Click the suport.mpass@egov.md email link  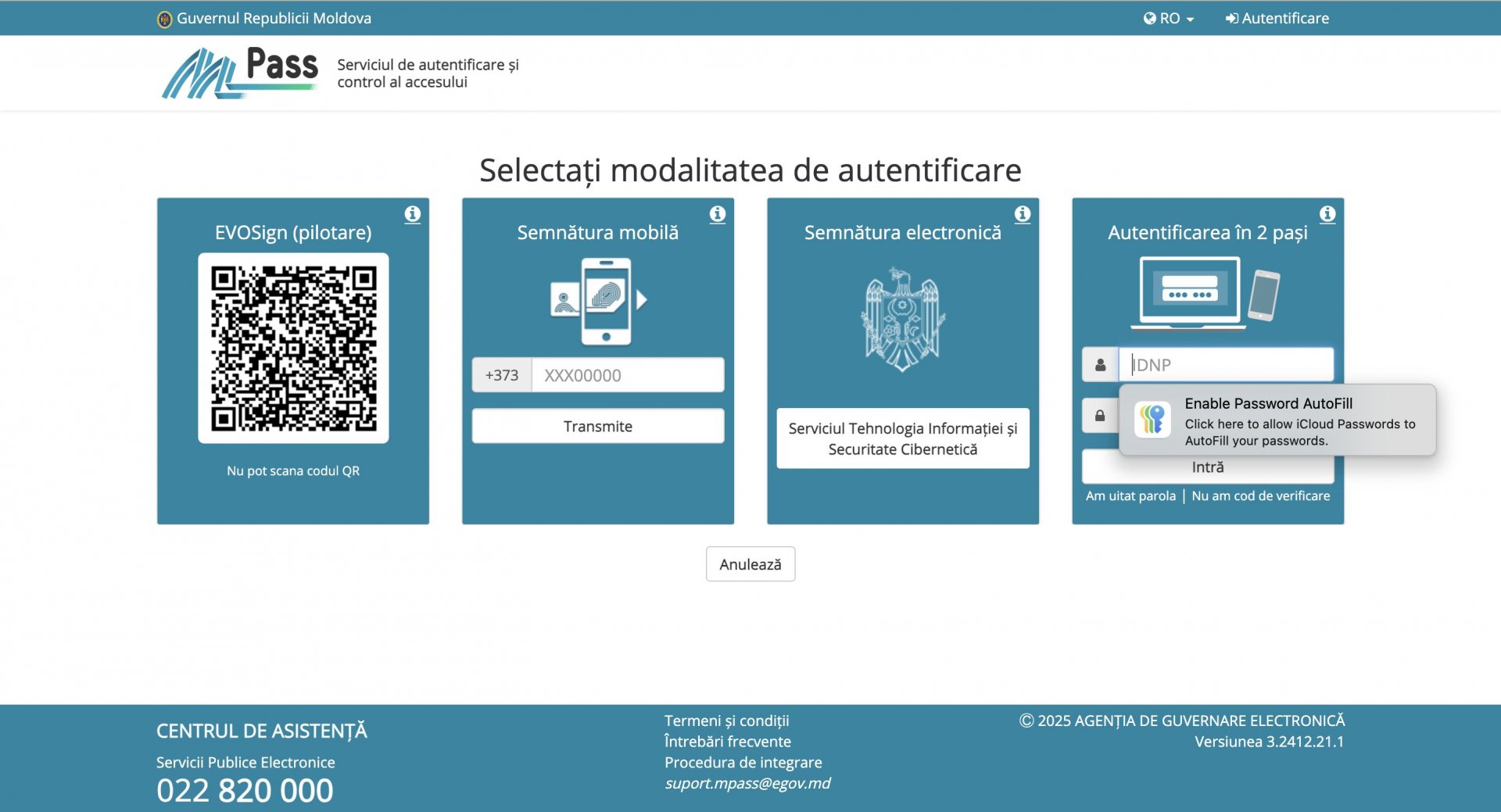pyautogui.click(x=747, y=784)
